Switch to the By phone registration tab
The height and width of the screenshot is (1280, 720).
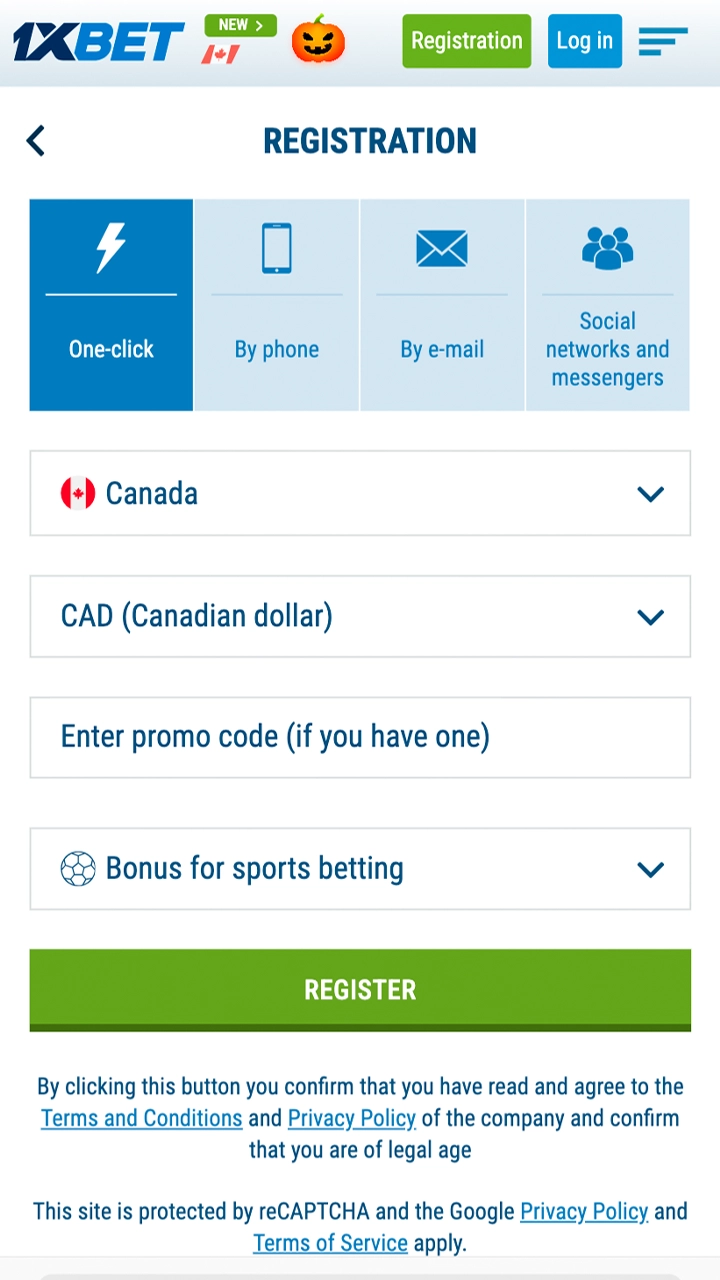click(276, 305)
